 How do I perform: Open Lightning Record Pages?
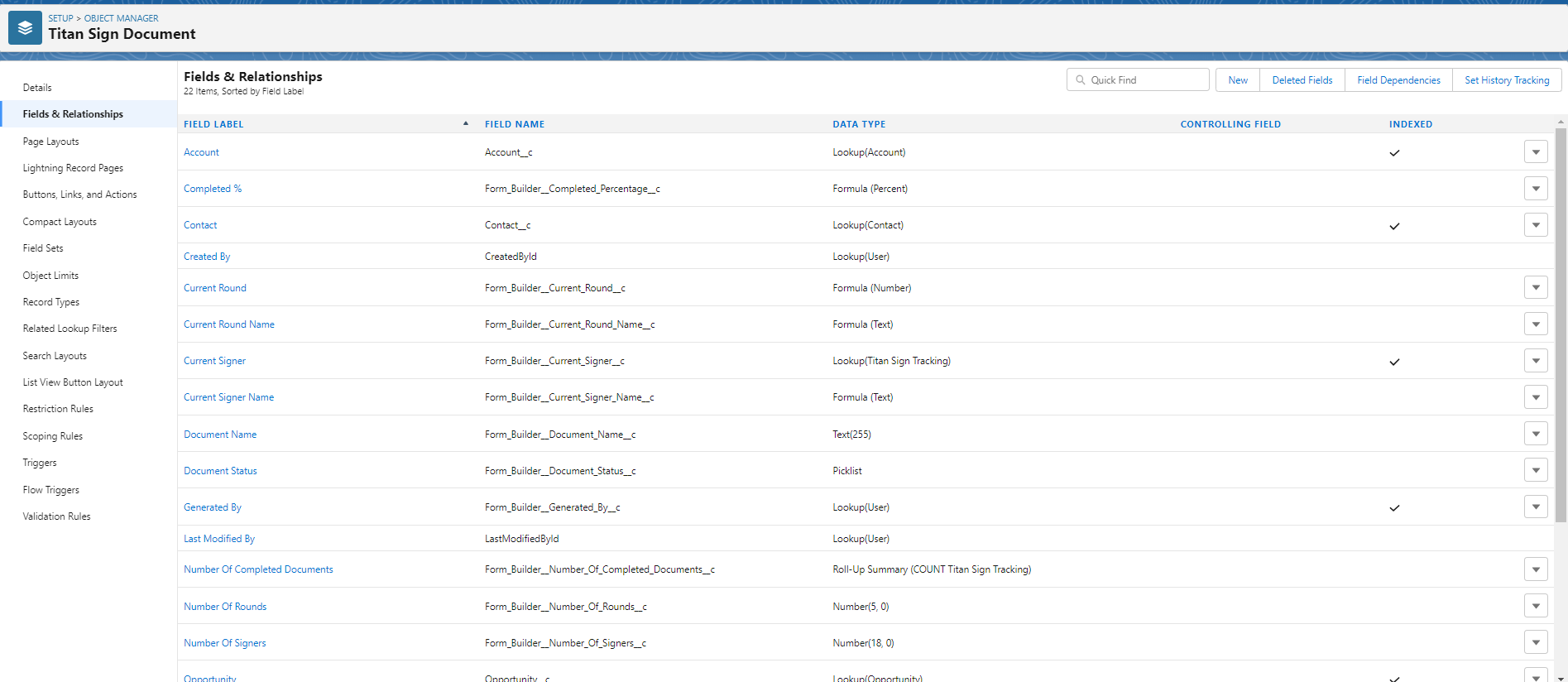(x=73, y=168)
